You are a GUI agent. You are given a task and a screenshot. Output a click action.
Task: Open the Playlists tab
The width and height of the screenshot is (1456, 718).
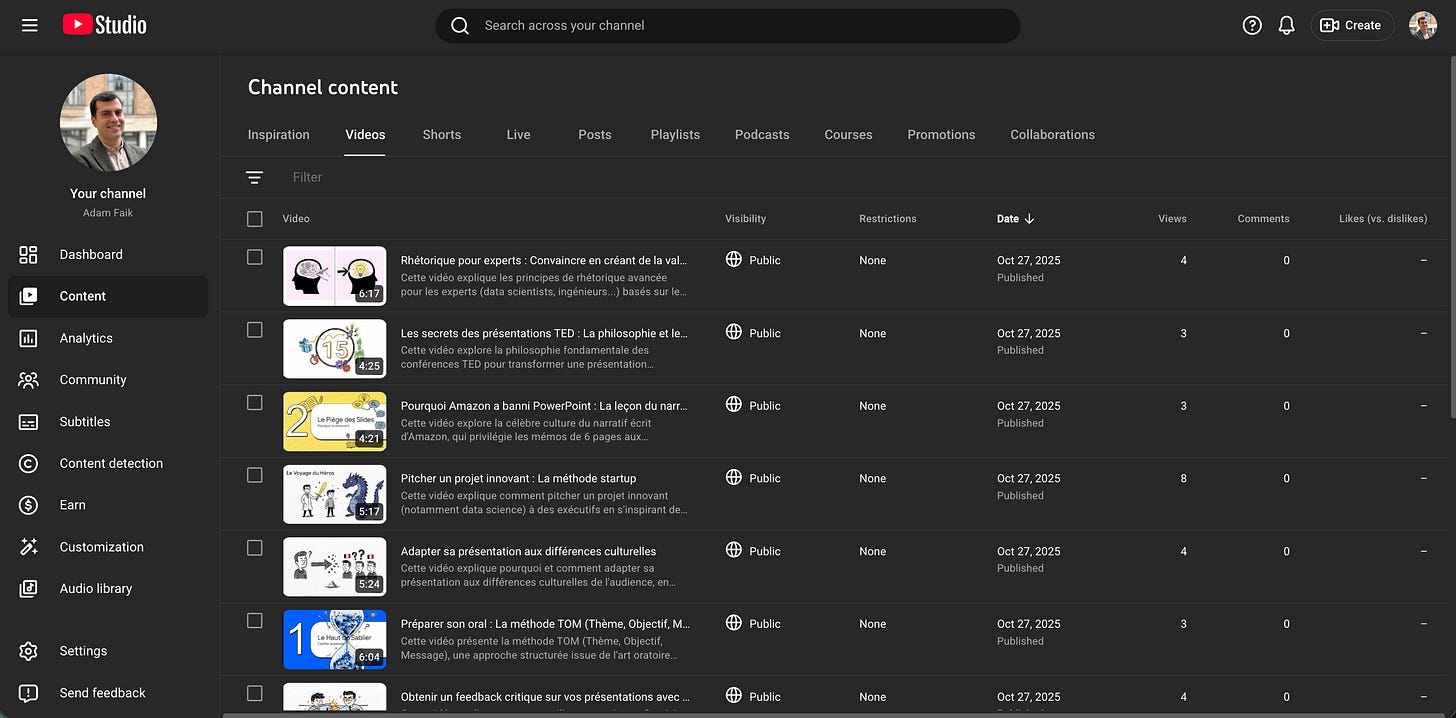(x=674, y=134)
